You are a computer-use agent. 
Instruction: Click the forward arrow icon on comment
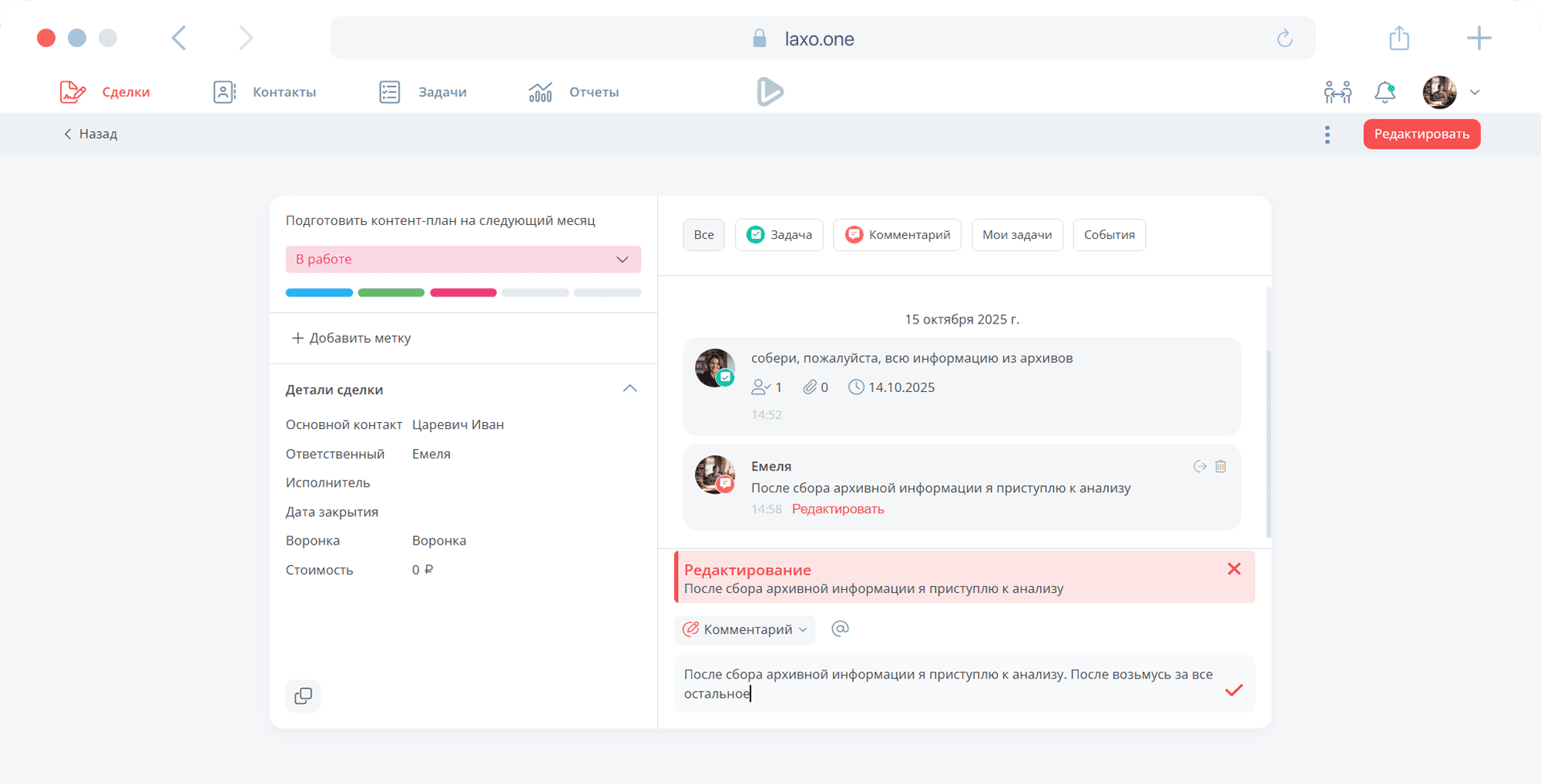point(1200,466)
